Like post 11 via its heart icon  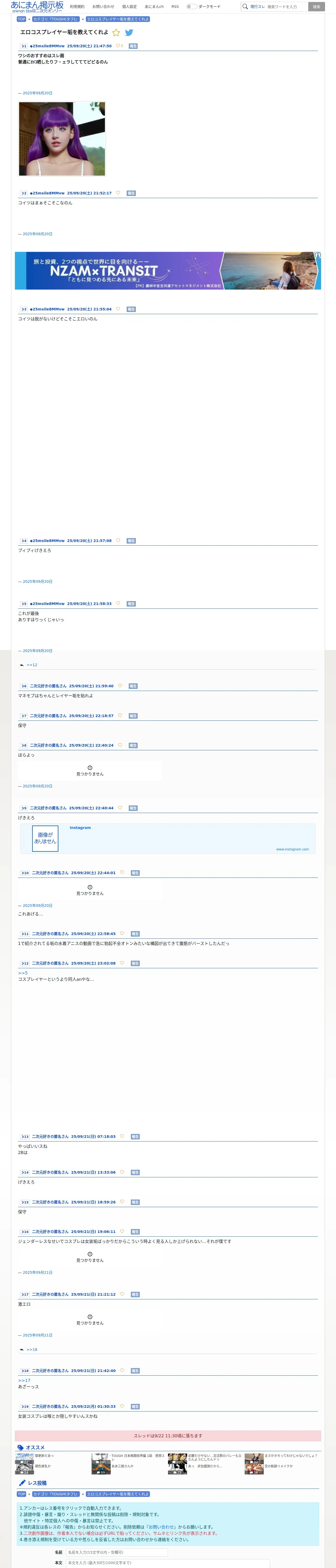[122, 934]
